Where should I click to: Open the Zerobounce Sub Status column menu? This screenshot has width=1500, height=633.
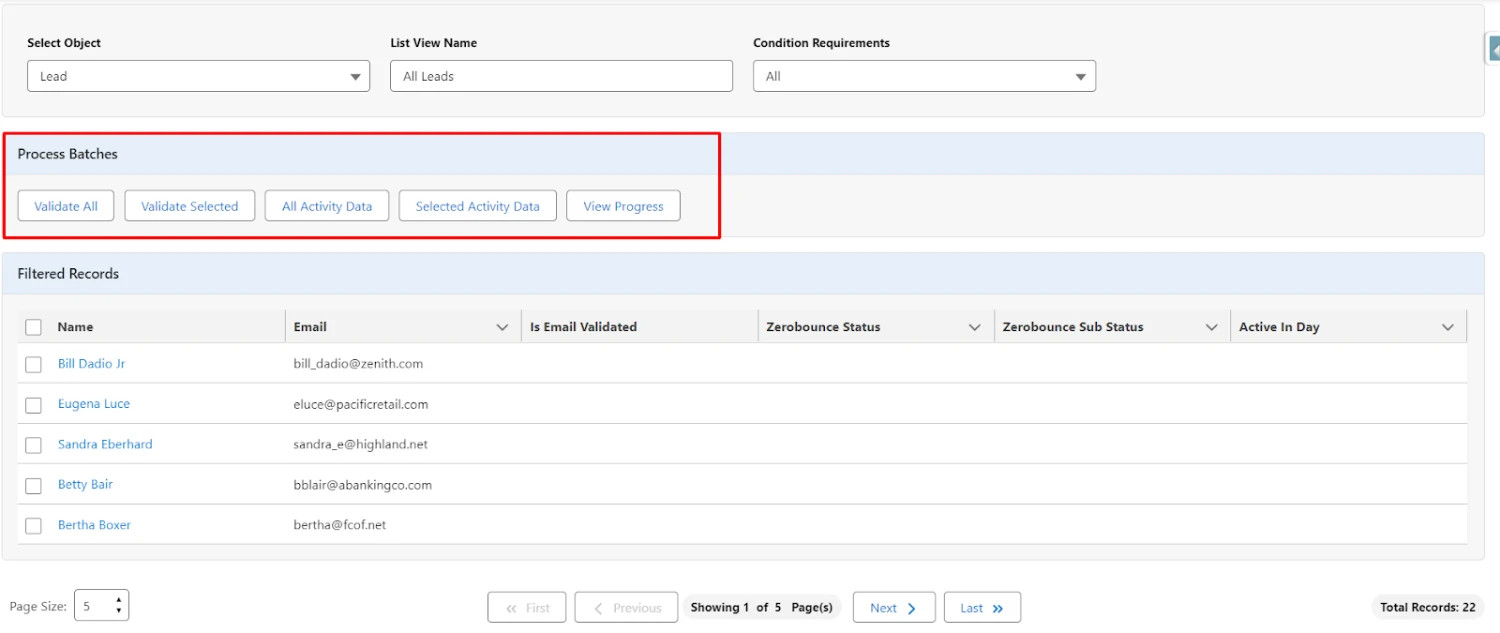click(x=1212, y=326)
